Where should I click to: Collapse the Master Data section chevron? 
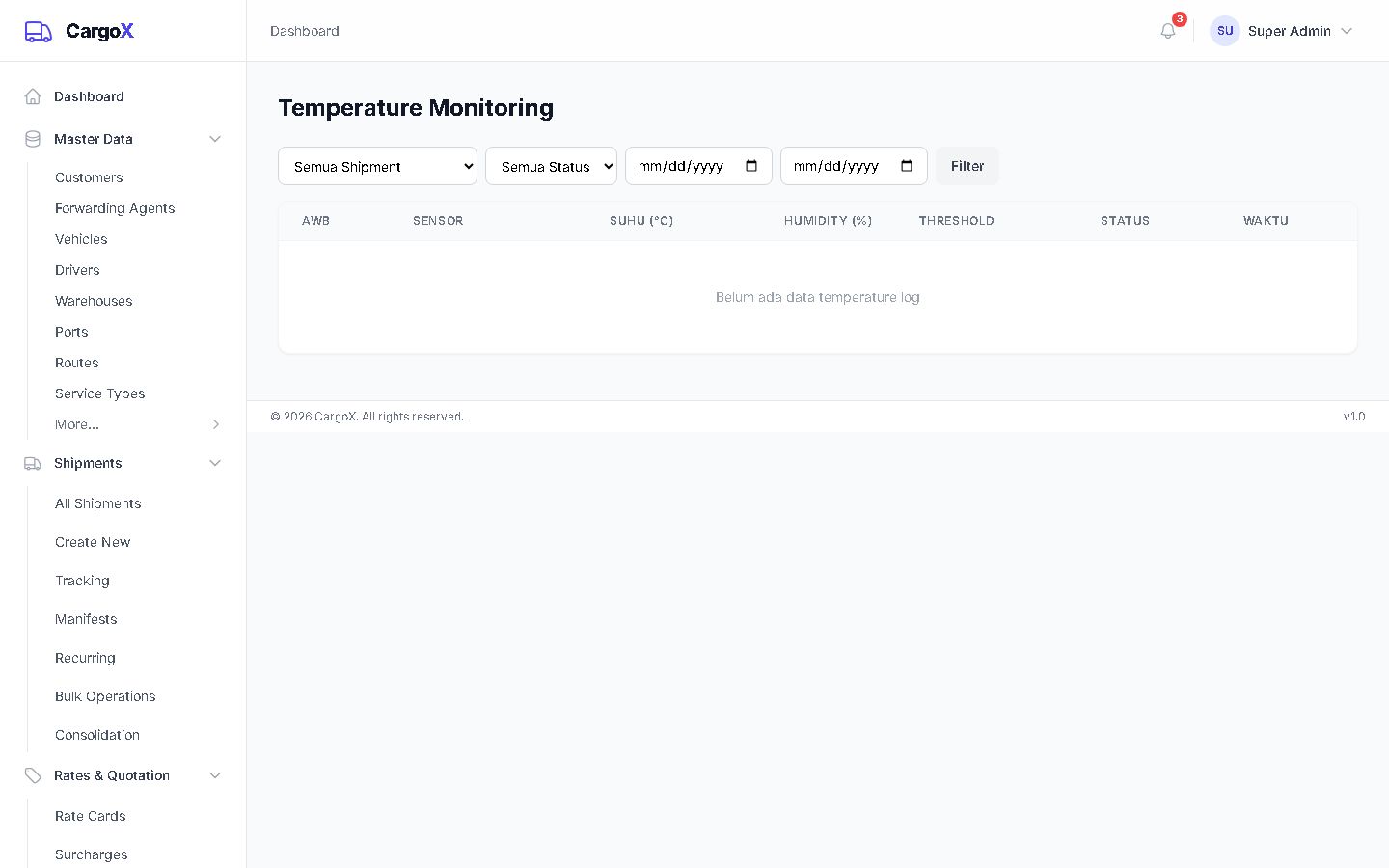click(215, 139)
